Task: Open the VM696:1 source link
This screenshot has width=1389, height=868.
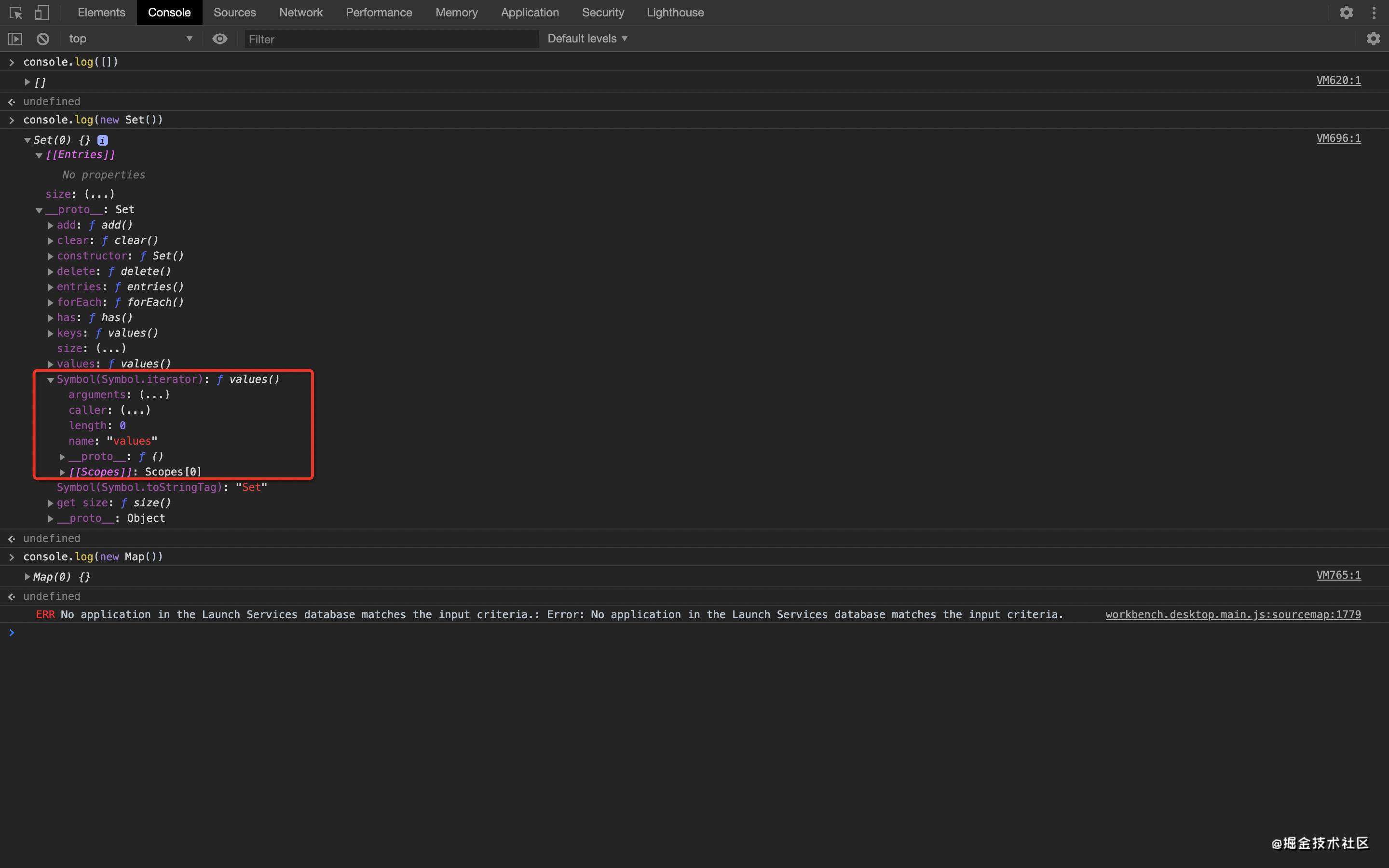Action: (x=1338, y=138)
